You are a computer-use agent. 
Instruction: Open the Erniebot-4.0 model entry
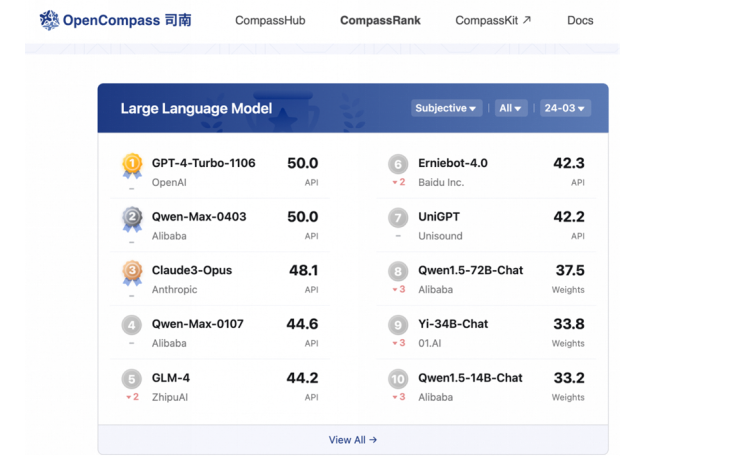[x=453, y=163]
